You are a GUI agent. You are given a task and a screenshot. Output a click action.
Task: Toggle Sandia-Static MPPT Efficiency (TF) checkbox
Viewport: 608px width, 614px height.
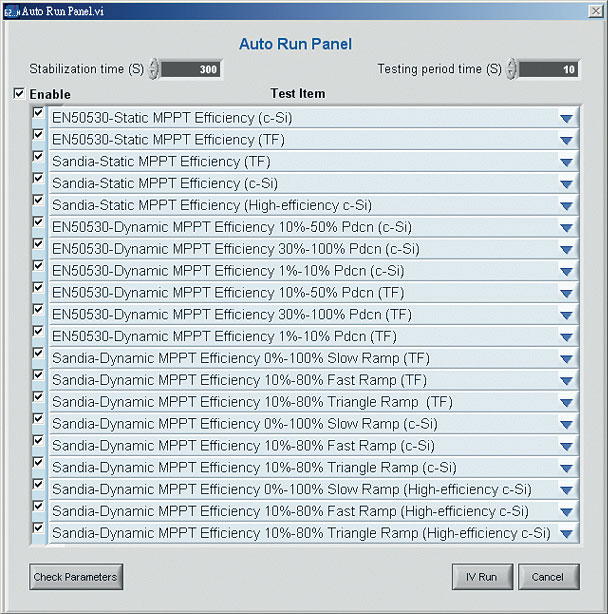[x=38, y=157]
